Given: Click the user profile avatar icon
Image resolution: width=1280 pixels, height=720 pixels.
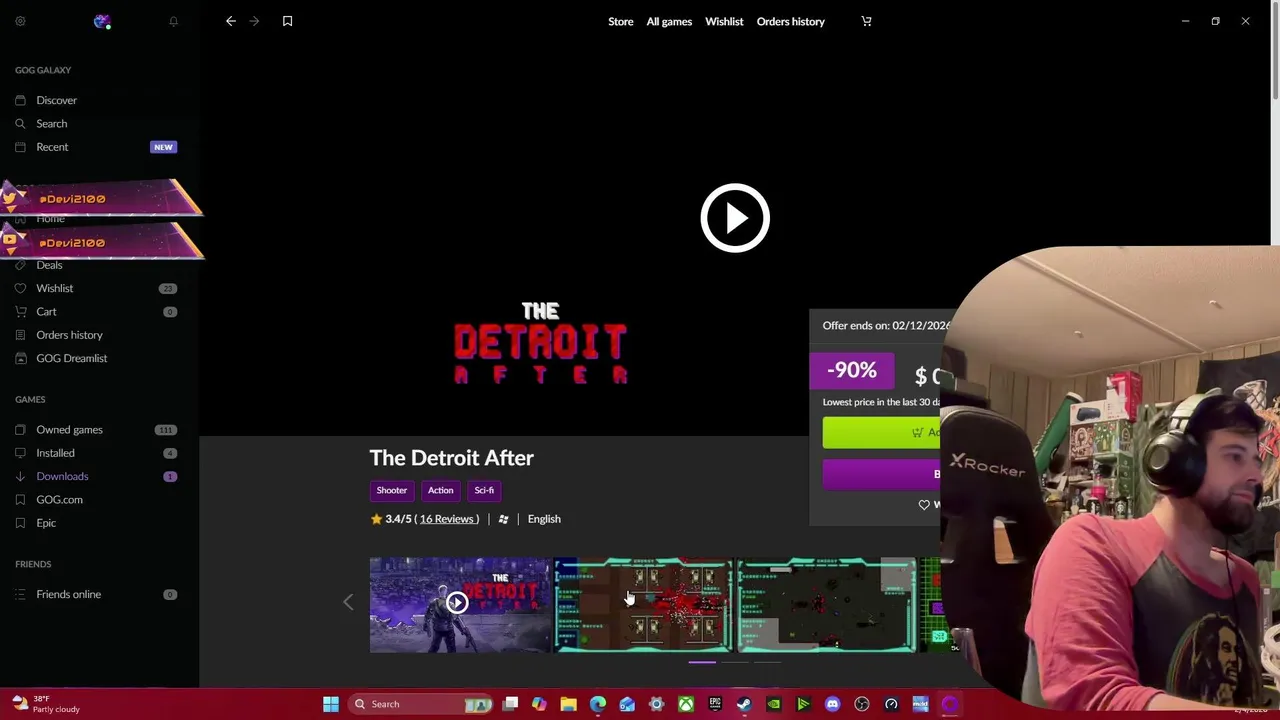Looking at the screenshot, I should [101, 21].
